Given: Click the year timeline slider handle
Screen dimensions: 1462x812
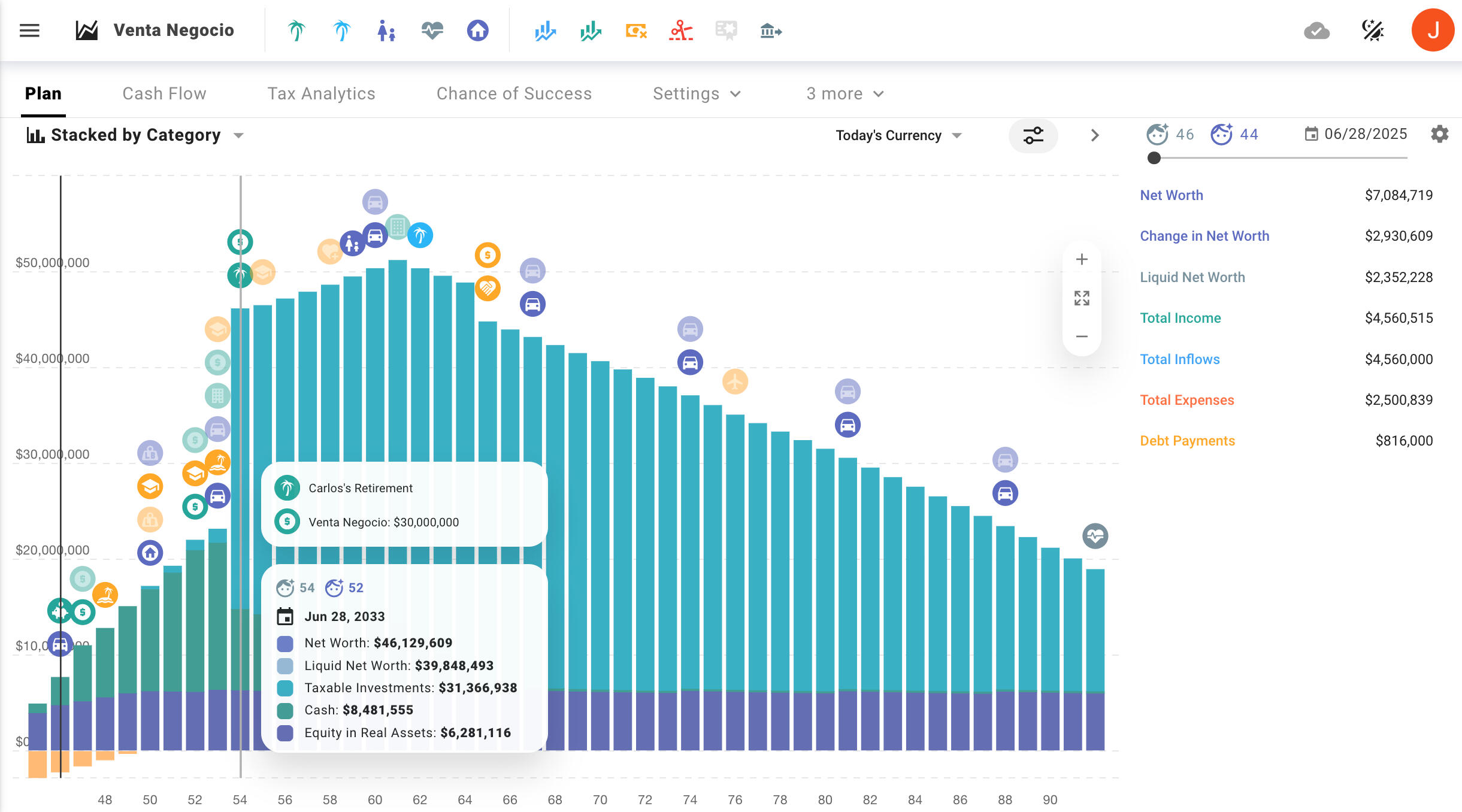Looking at the screenshot, I should (1154, 158).
